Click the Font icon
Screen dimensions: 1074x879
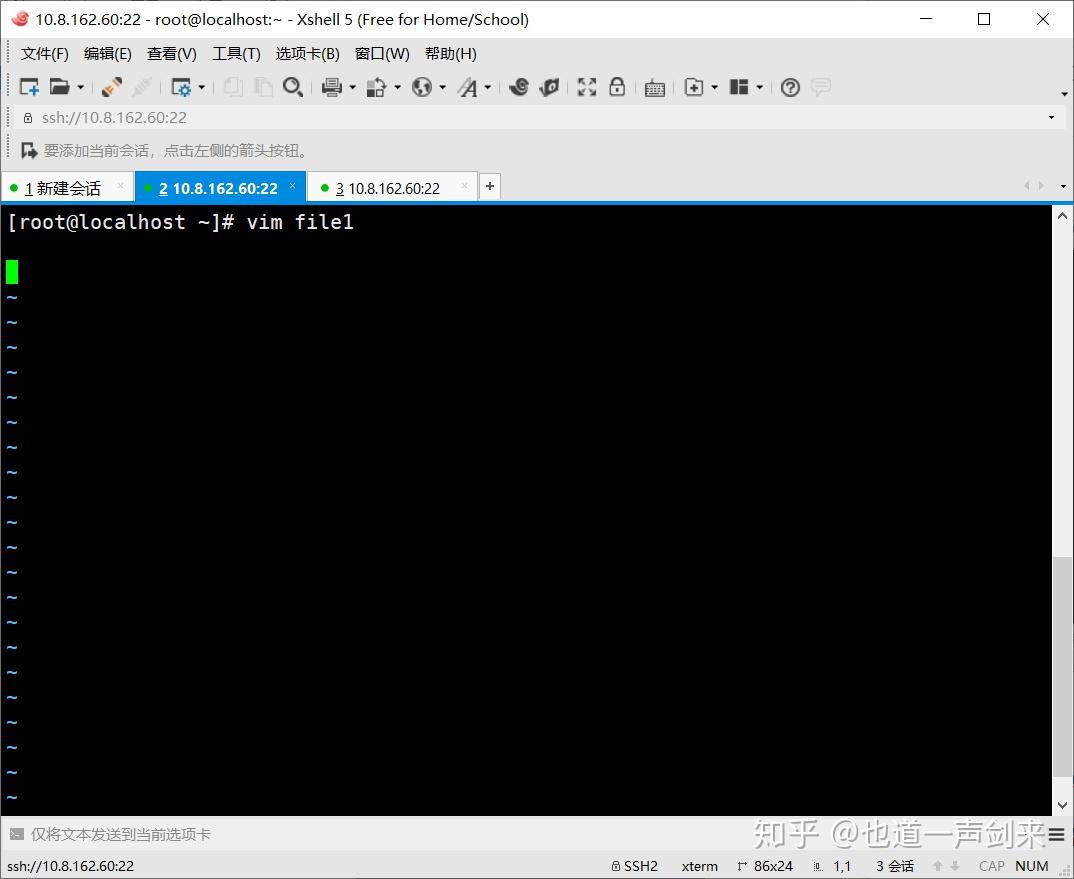coord(468,87)
